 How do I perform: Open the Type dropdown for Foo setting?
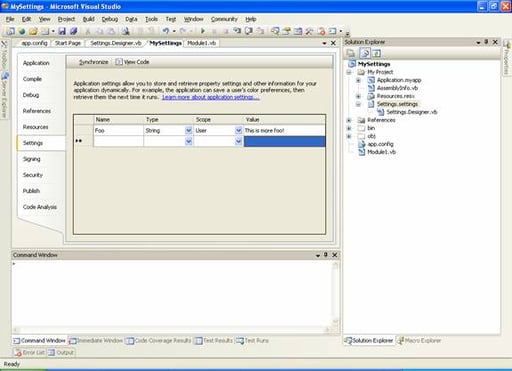click(x=188, y=130)
